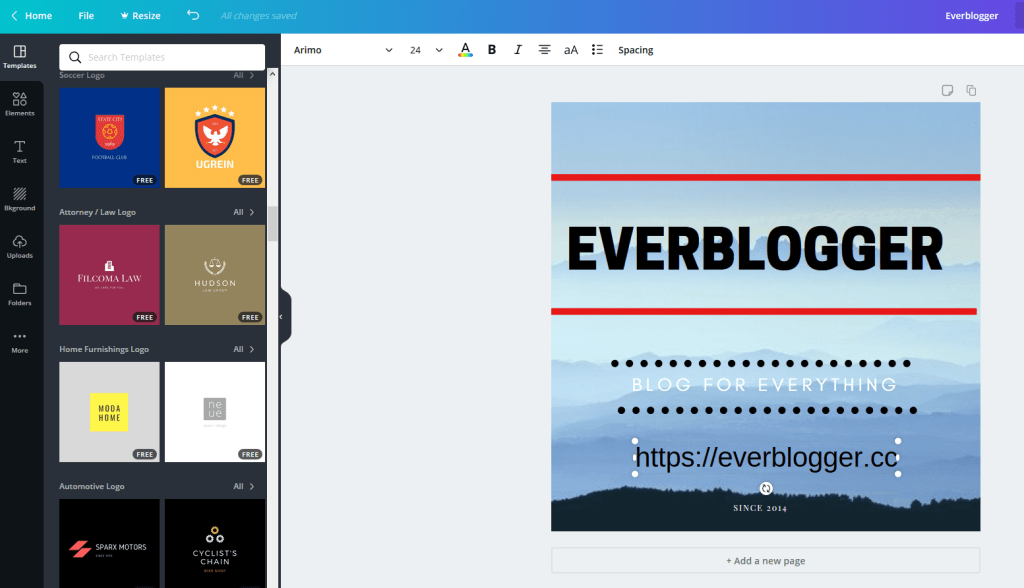This screenshot has height=588, width=1024.
Task: Select the upper dotted line element
Action: (761, 363)
